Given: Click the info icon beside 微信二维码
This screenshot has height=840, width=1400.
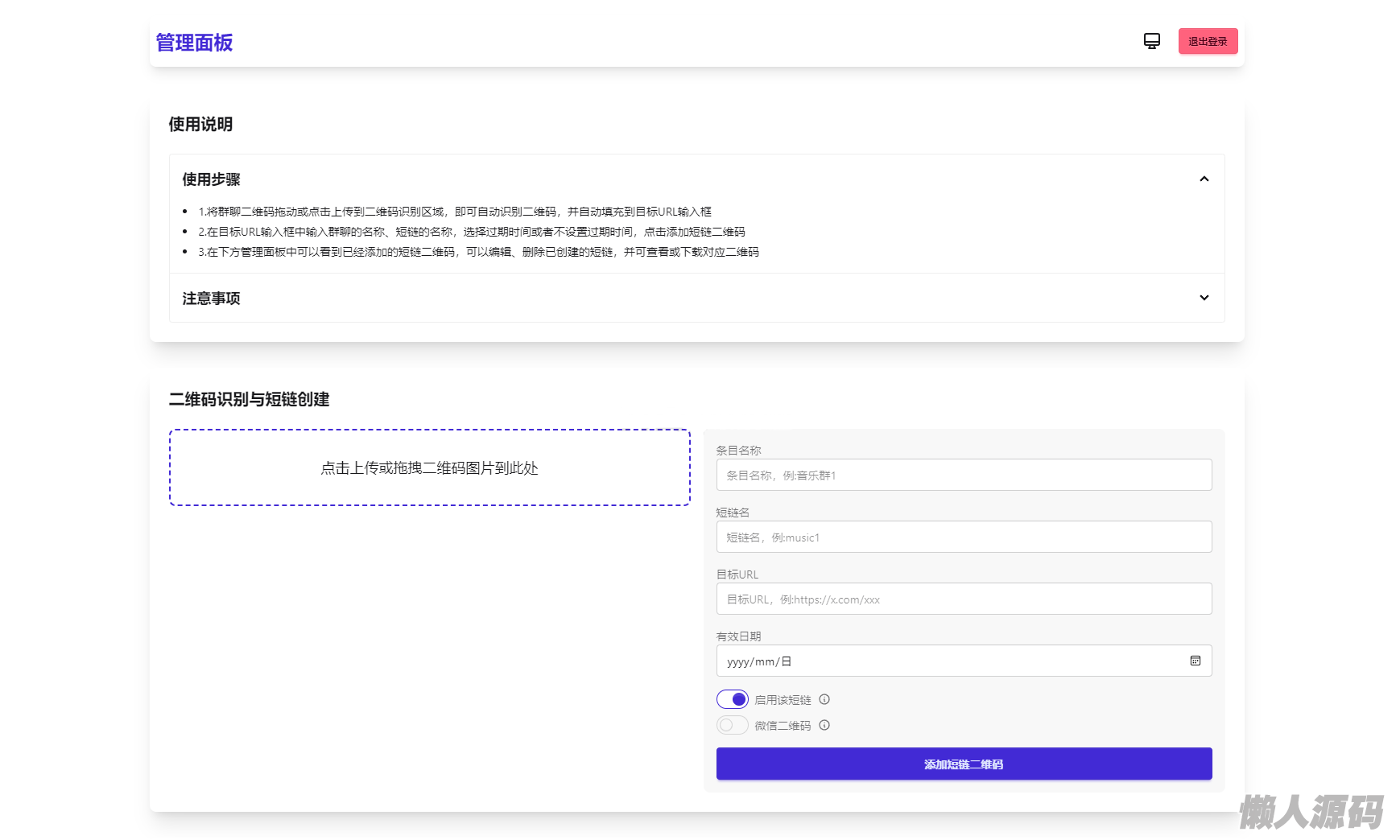Looking at the screenshot, I should pyautogui.click(x=824, y=725).
